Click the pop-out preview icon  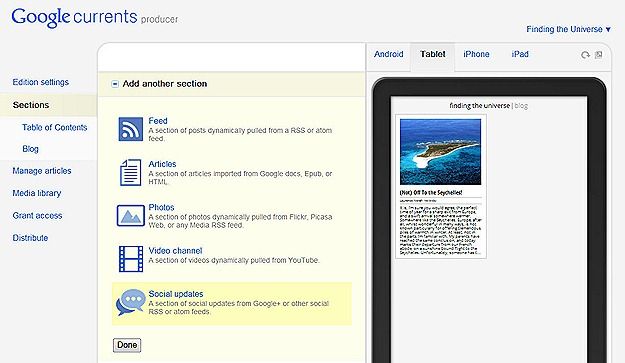tap(599, 55)
